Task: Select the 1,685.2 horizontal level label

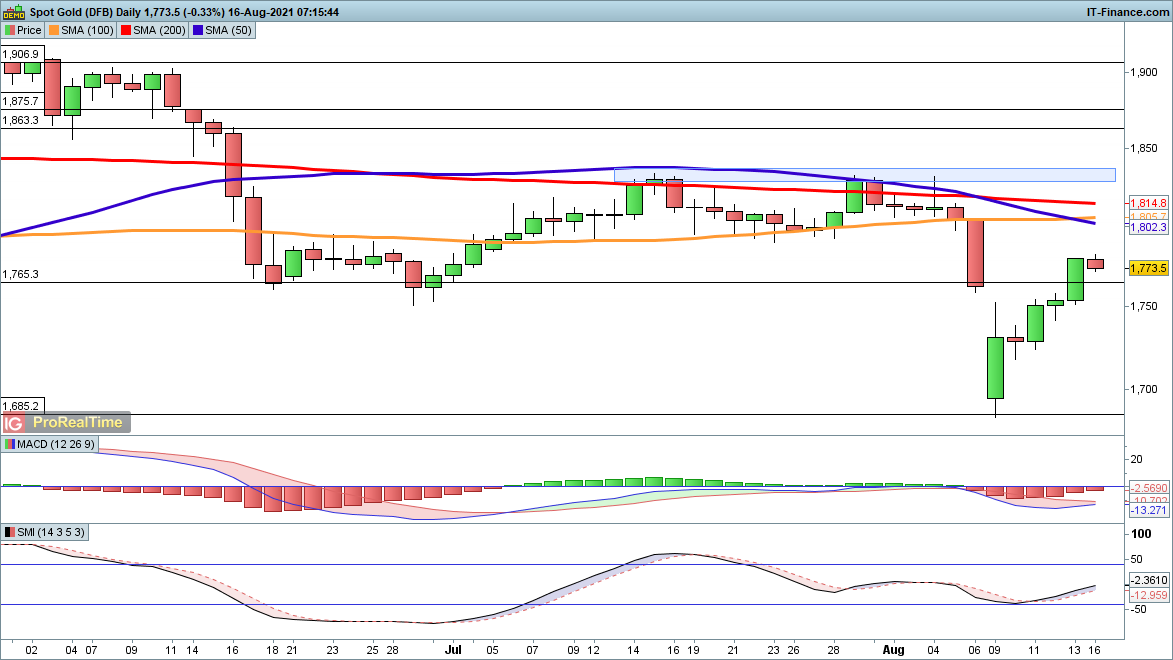Action: [21, 406]
